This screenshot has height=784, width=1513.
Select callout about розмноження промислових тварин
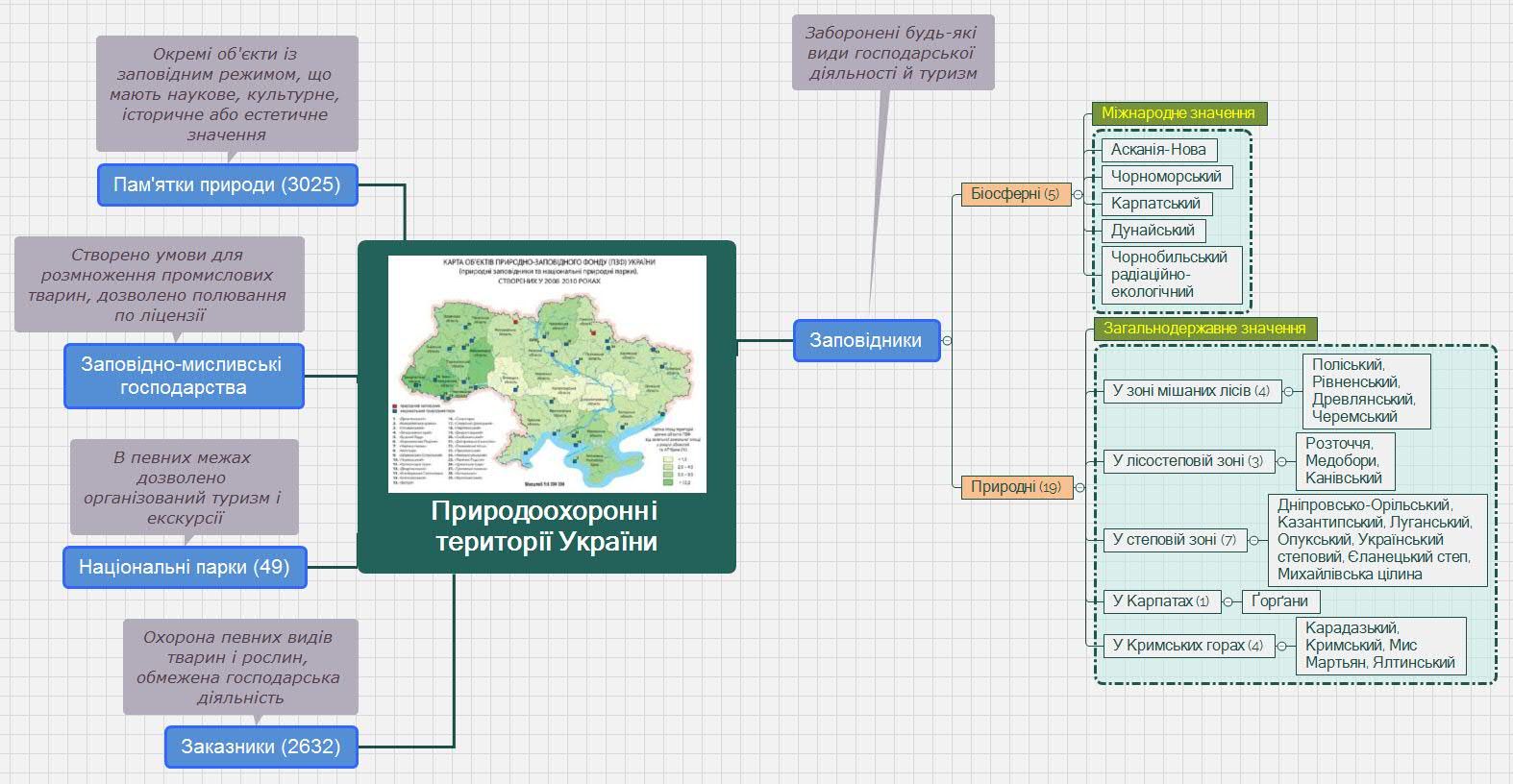[x=160, y=284]
